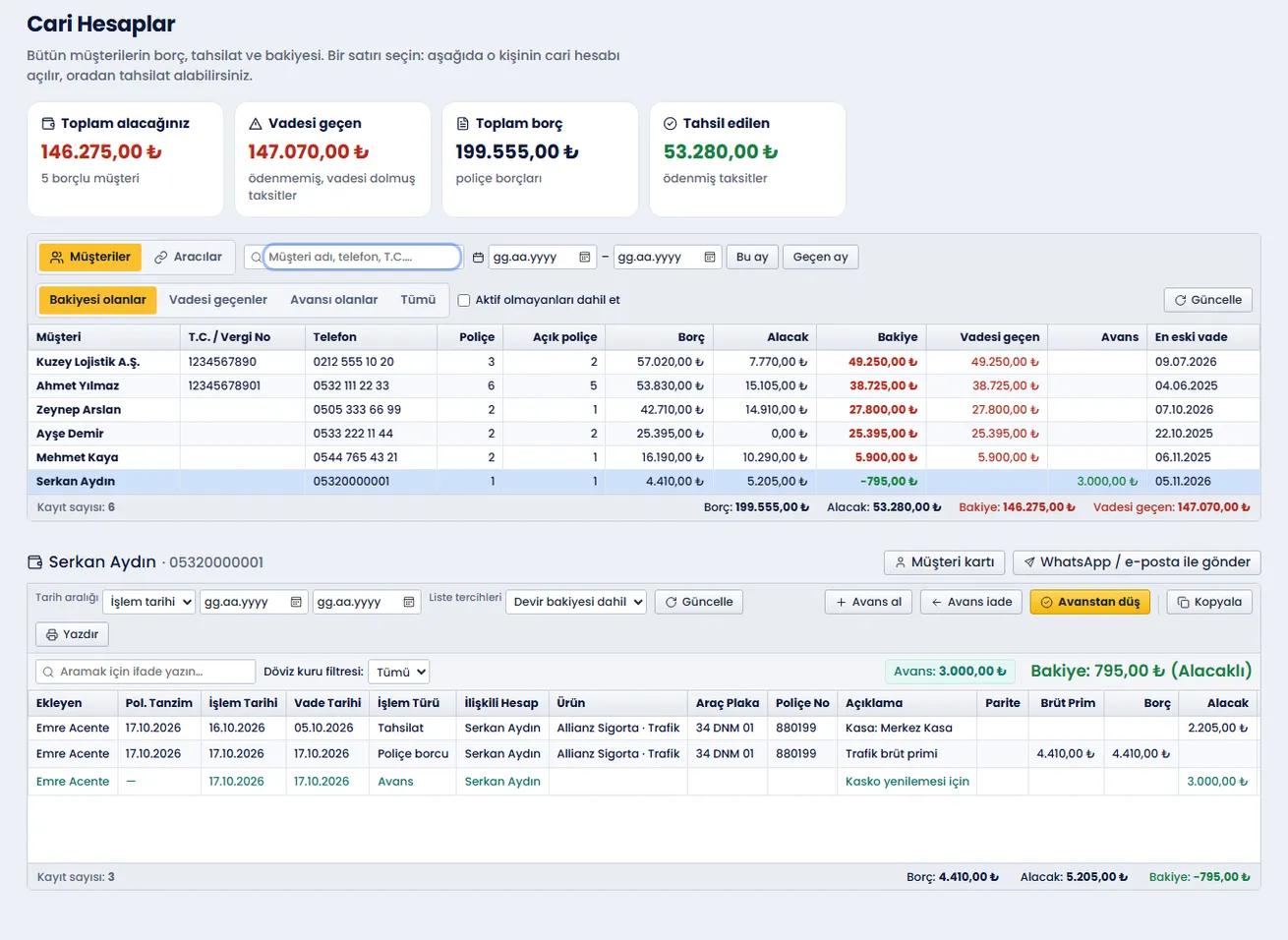
Task: Open Müşteri kartı for Serkan Aydın
Action: 944,562
